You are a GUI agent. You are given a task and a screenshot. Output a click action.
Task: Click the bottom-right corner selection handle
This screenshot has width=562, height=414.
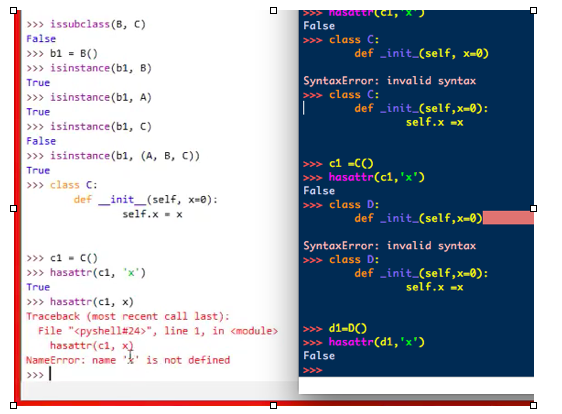[x=533, y=405]
